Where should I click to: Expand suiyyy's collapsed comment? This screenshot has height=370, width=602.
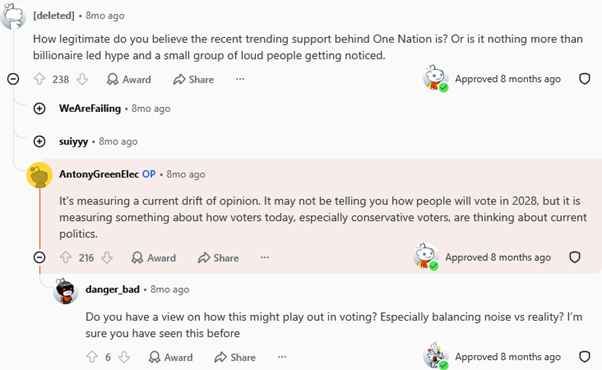[39, 142]
